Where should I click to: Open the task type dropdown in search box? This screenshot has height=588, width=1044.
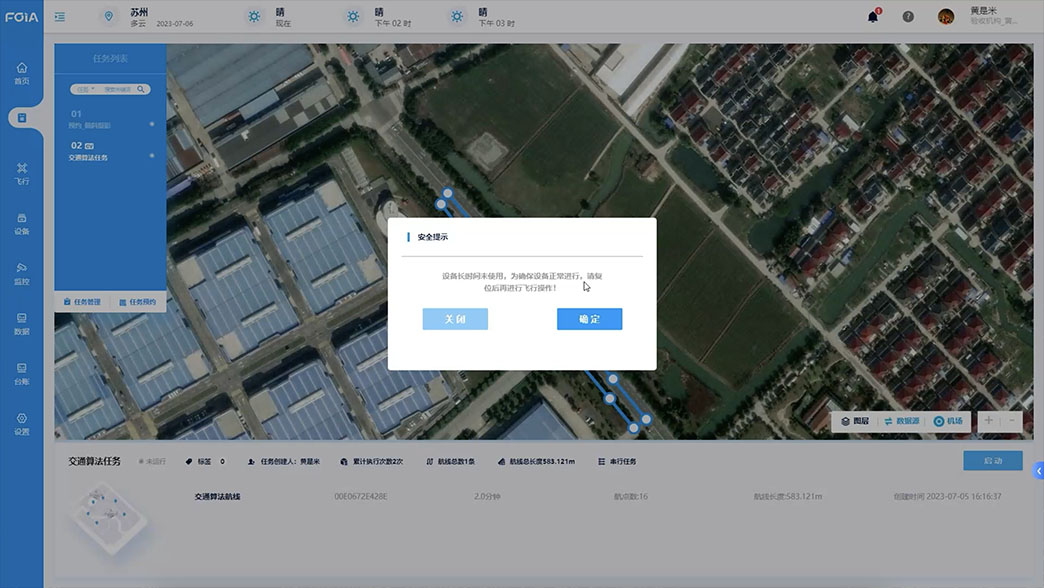(x=85, y=89)
